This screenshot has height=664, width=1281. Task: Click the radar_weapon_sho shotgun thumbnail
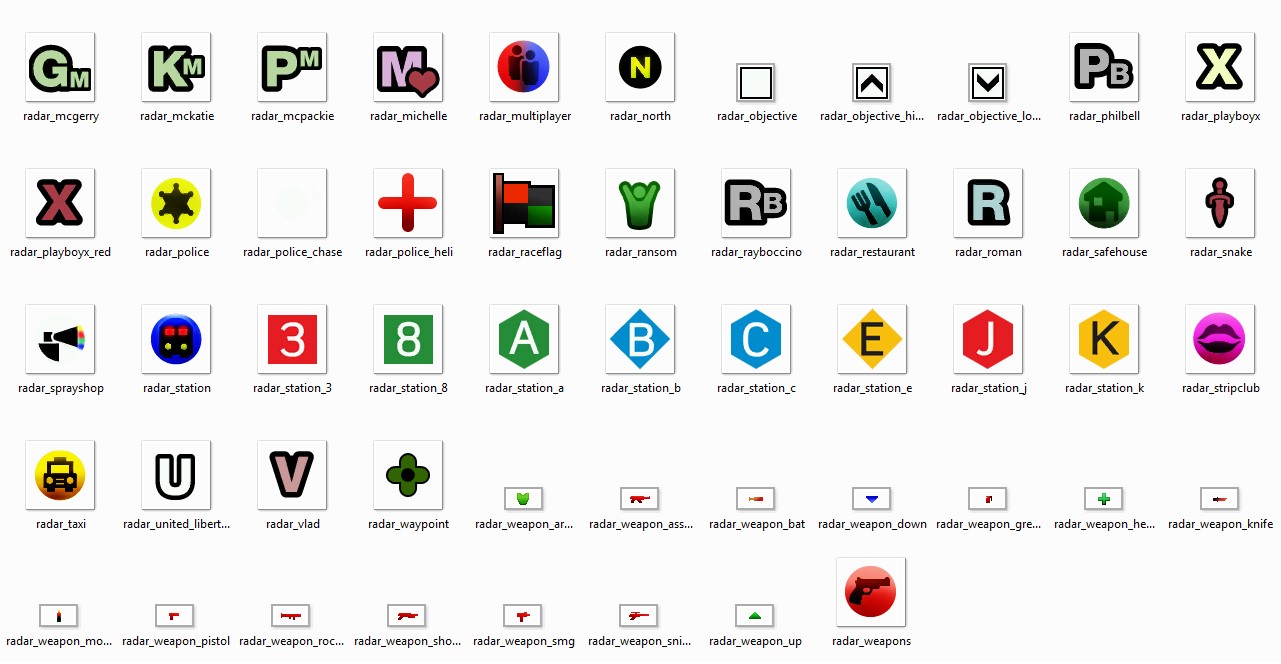click(x=407, y=615)
